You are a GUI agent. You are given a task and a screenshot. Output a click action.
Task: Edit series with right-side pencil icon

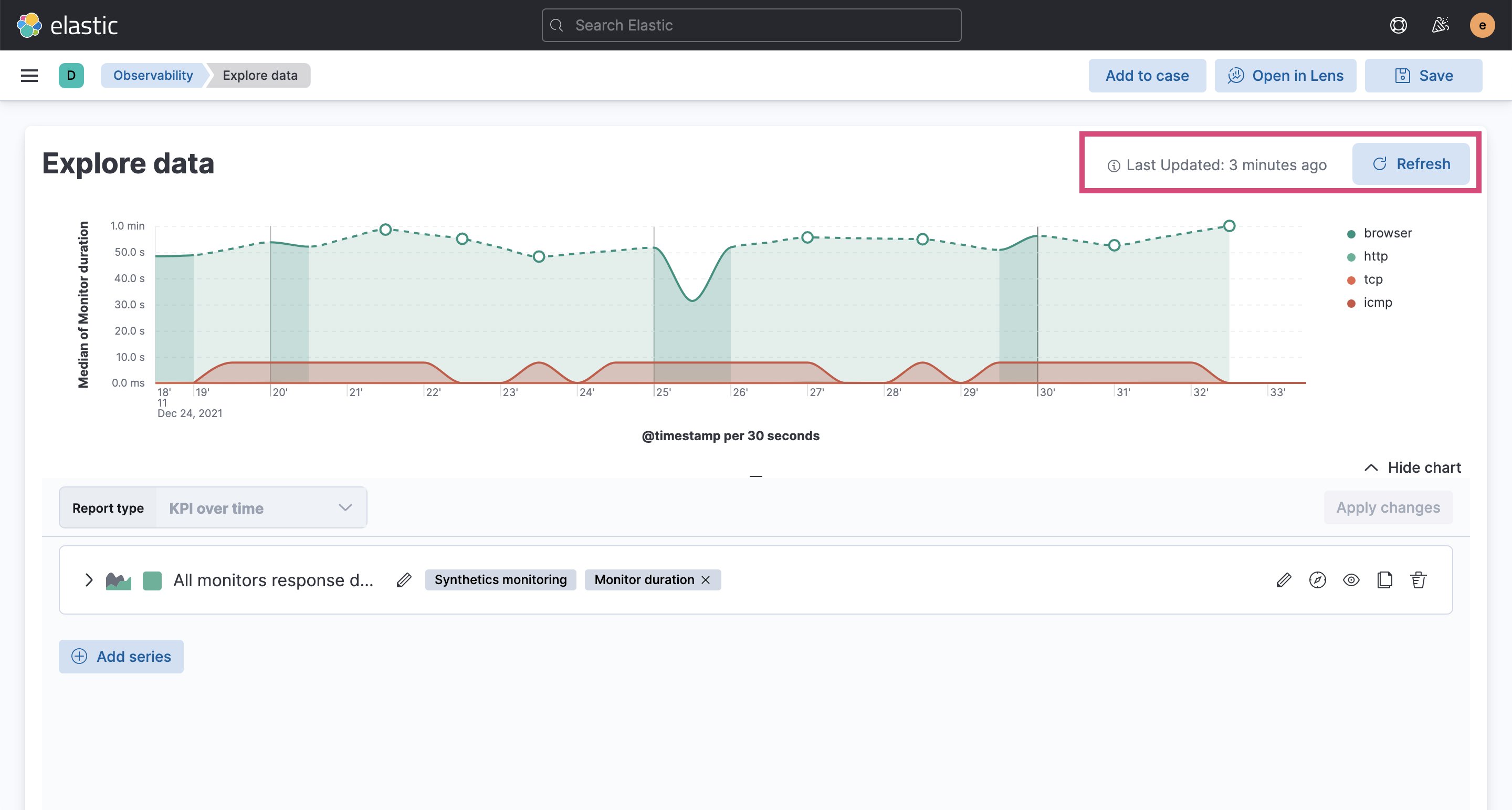pyautogui.click(x=1284, y=580)
